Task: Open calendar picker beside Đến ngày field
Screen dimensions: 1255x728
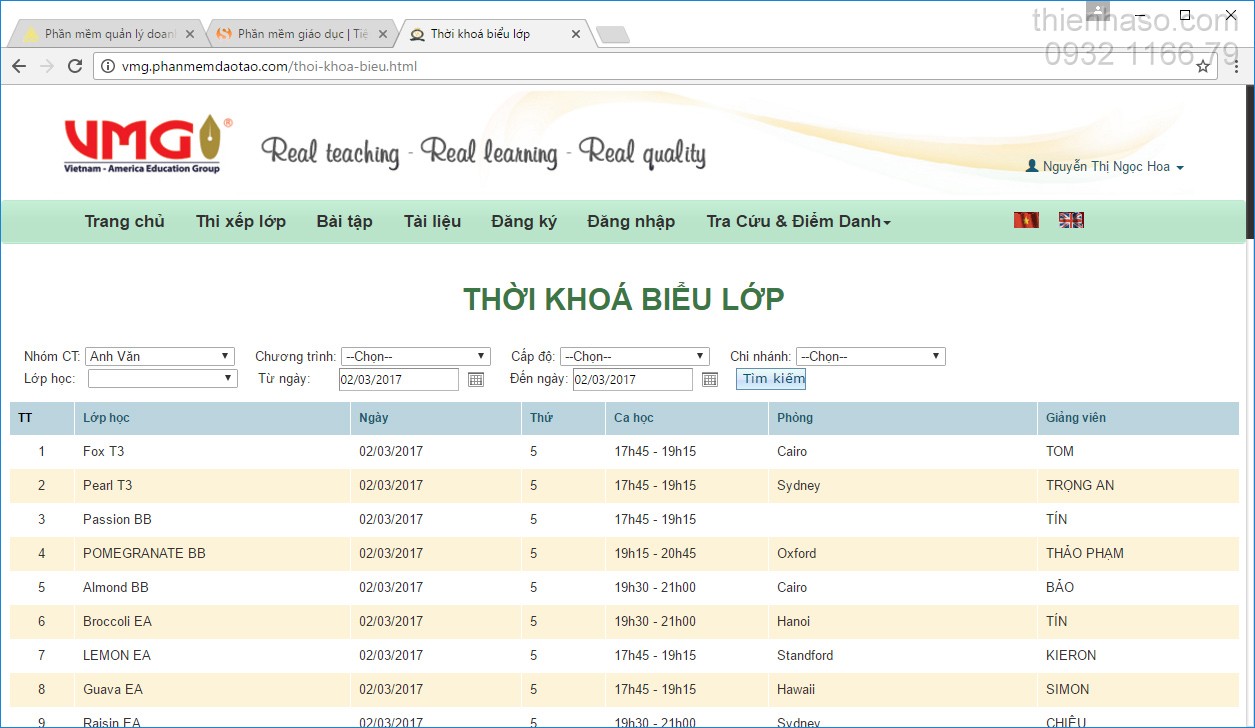Action: click(710, 379)
